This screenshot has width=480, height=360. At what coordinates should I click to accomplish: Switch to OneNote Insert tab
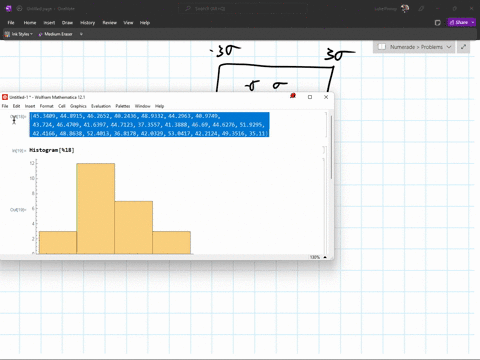tap(49, 23)
